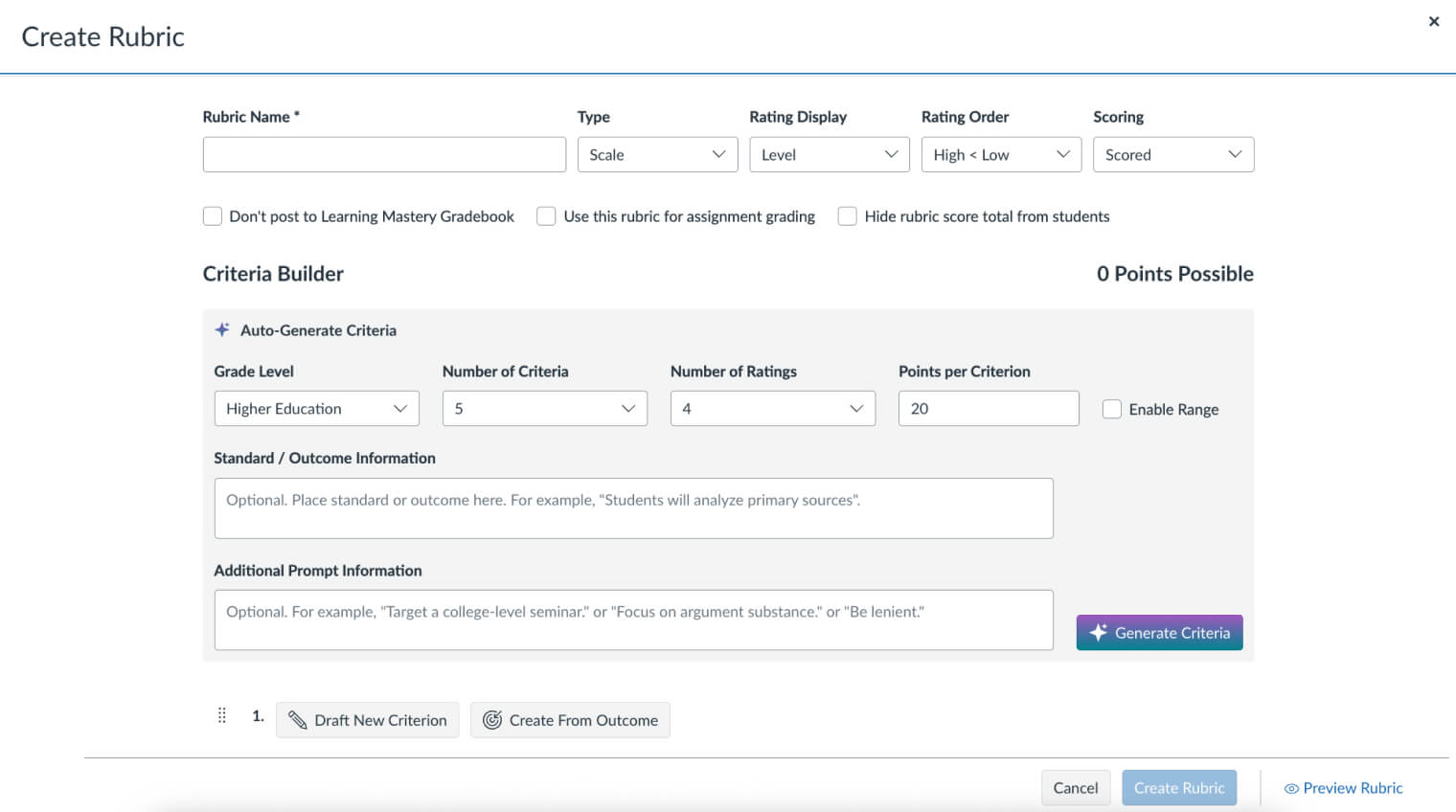Toggle the Enable Range checkbox
Screen dimensions: 1456x812
pos(1111,409)
